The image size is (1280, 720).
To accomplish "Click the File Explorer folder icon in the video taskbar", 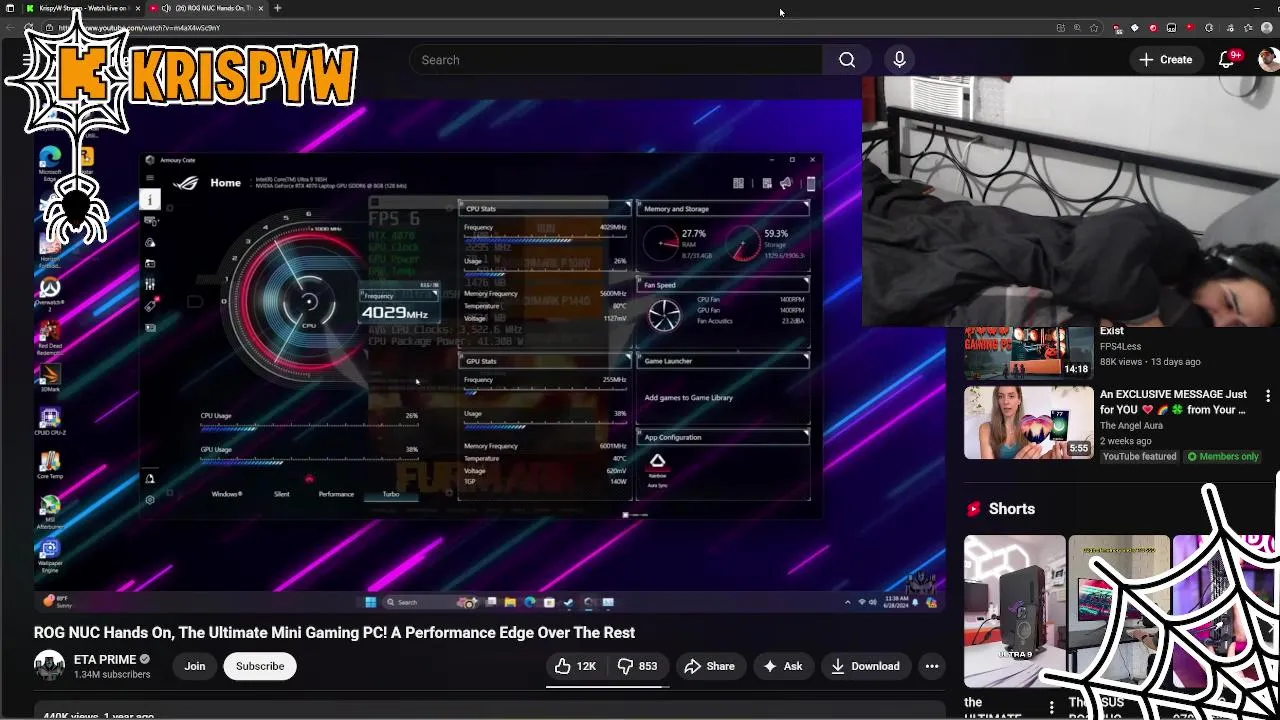I will pyautogui.click(x=510, y=602).
